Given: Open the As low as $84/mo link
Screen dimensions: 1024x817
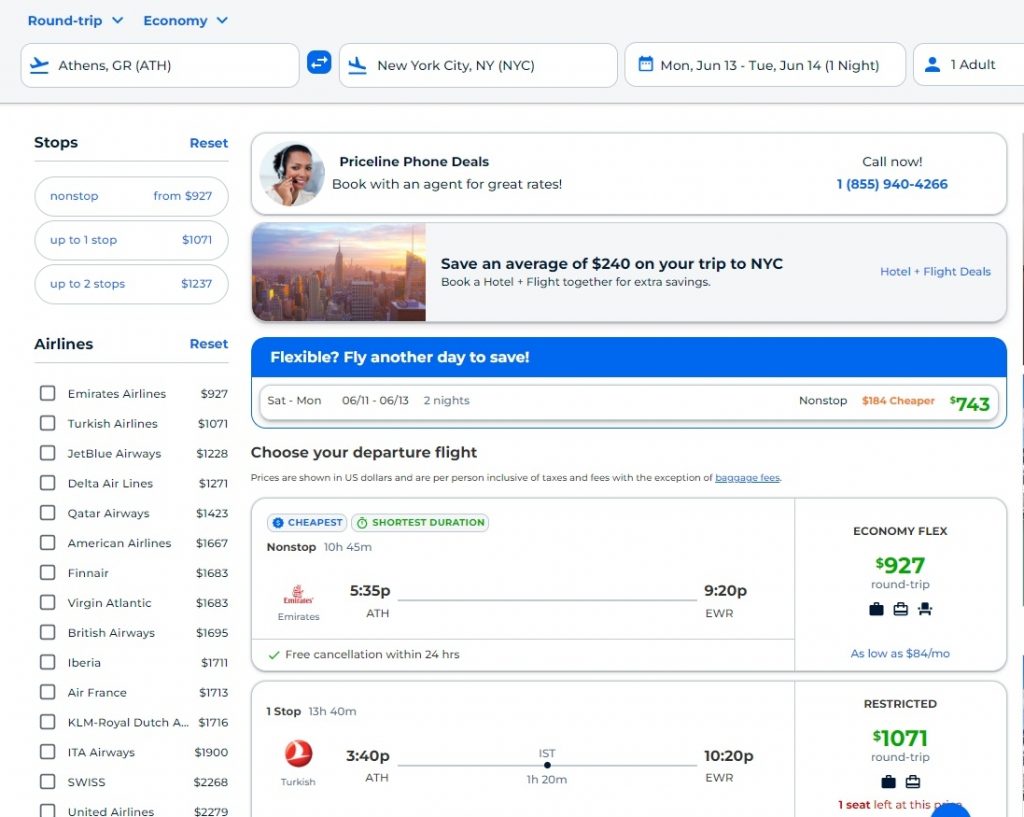Looking at the screenshot, I should pos(900,653).
